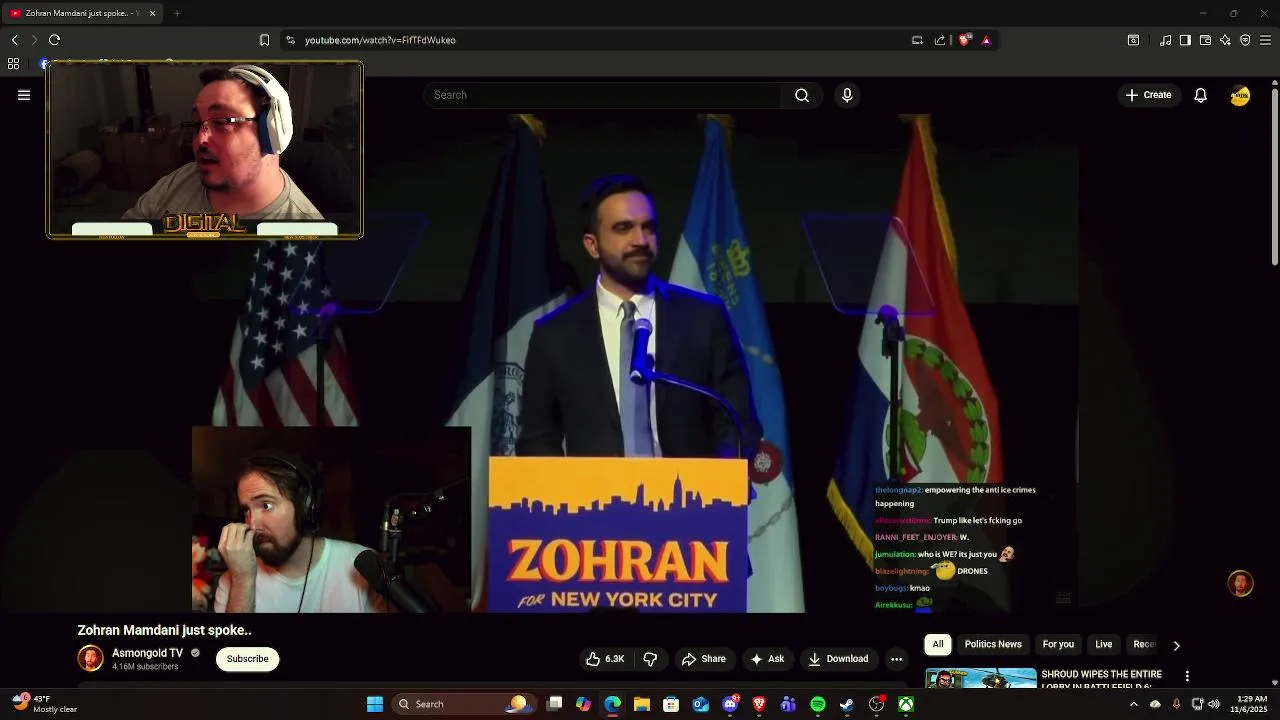Open the Brave Wallet icon

[1205, 40]
